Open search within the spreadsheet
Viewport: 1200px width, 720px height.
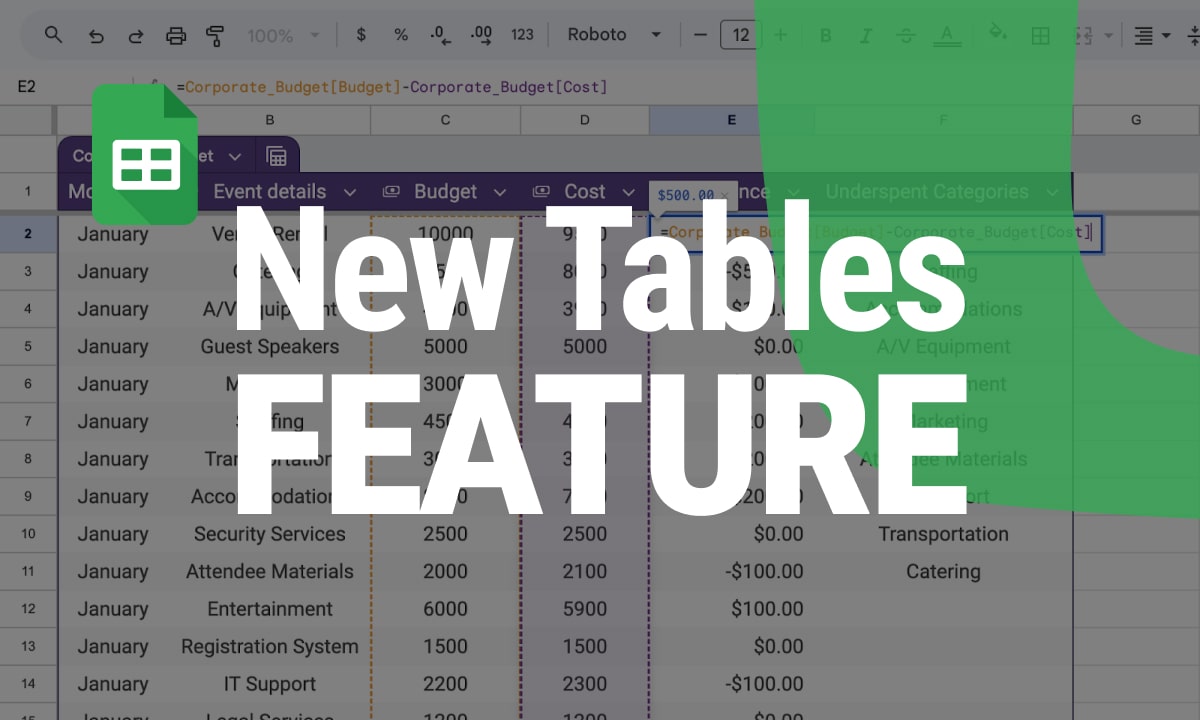(x=53, y=34)
